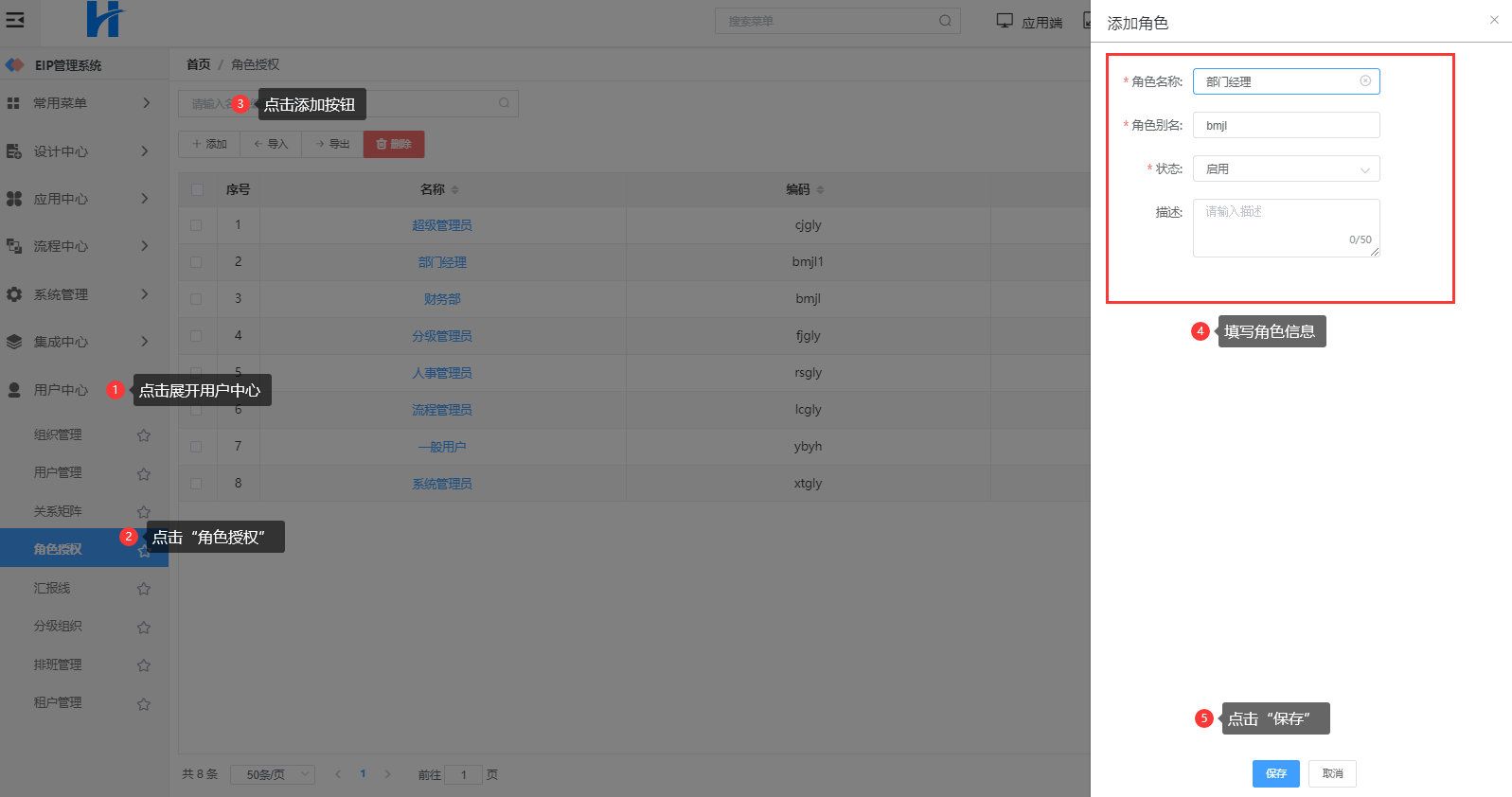Open 关系矩阵 in the sidebar
This screenshot has height=797, width=1512.
pos(58,511)
